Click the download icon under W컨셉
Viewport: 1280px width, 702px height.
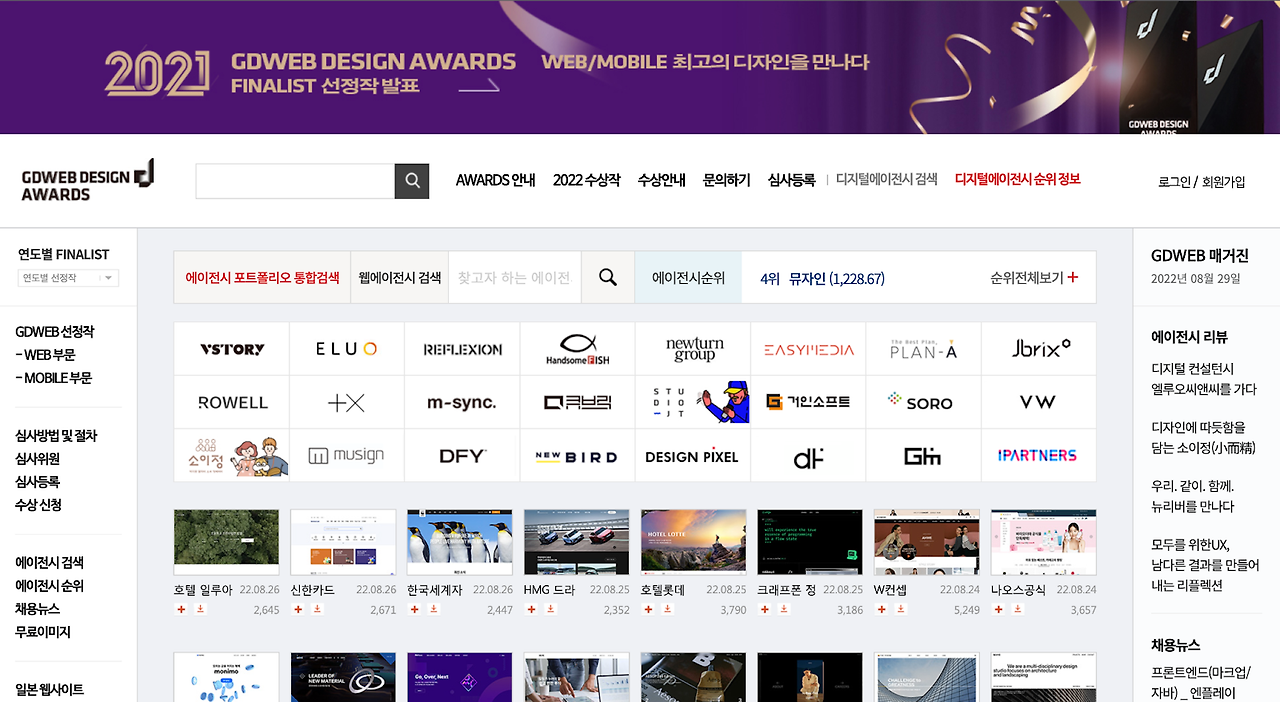901,609
